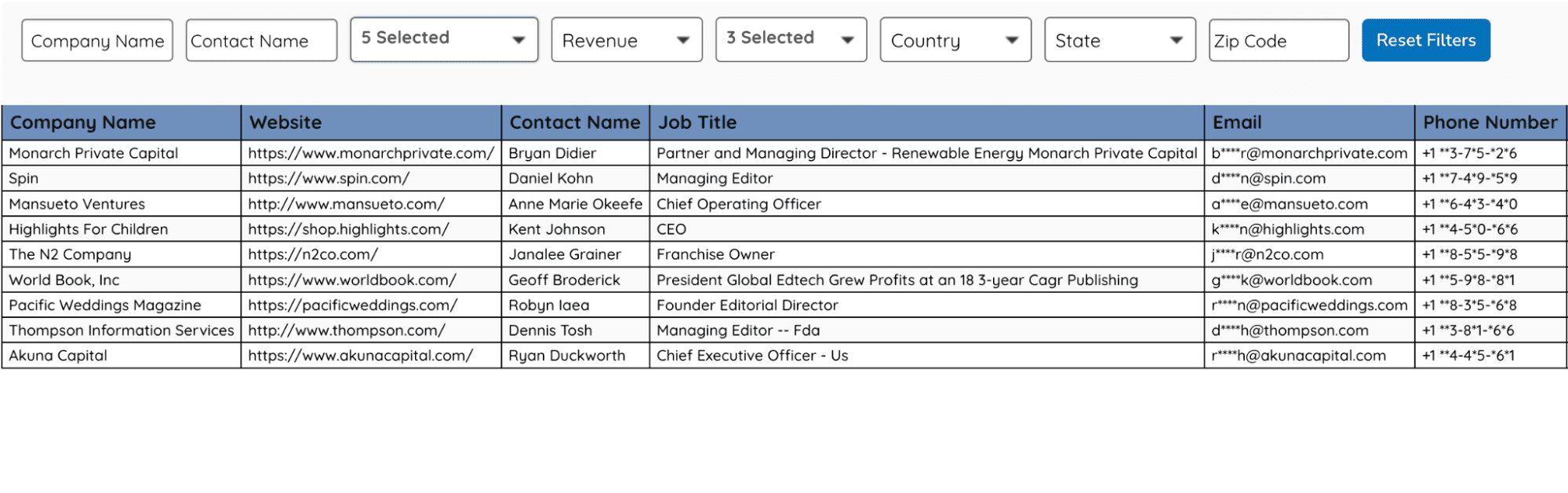Click the Phone Number column header
The width and height of the screenshot is (1568, 493).
[x=1490, y=122]
